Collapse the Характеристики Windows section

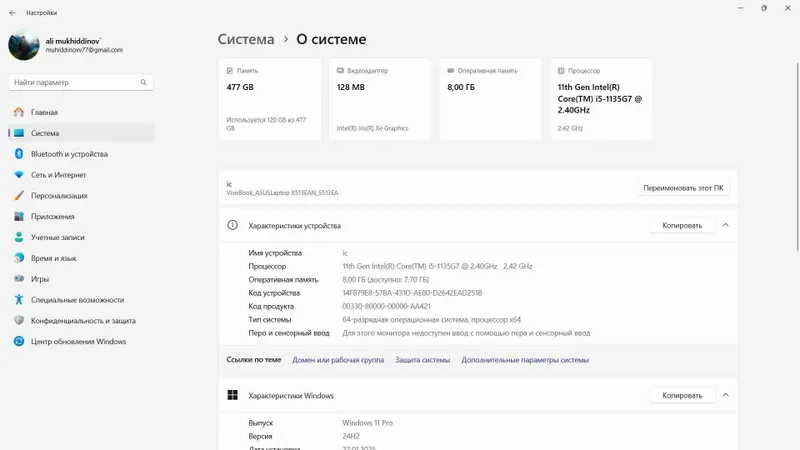726,395
